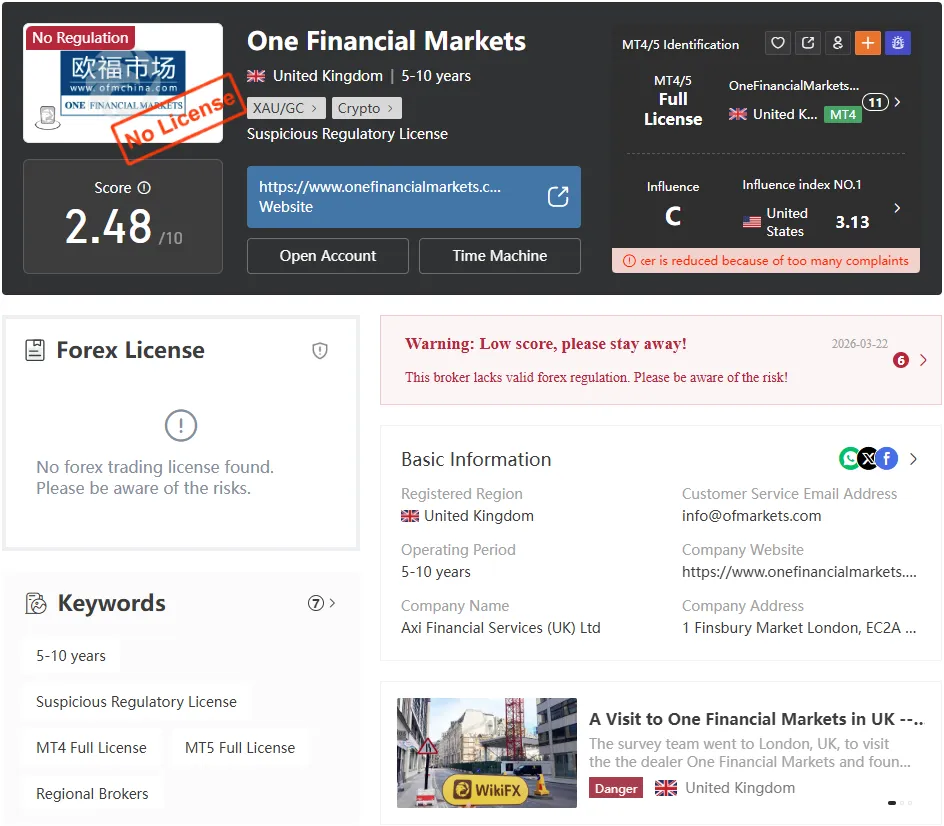Select the MT4 Full License keyword
Screen dimensions: 944x826
coord(92,748)
